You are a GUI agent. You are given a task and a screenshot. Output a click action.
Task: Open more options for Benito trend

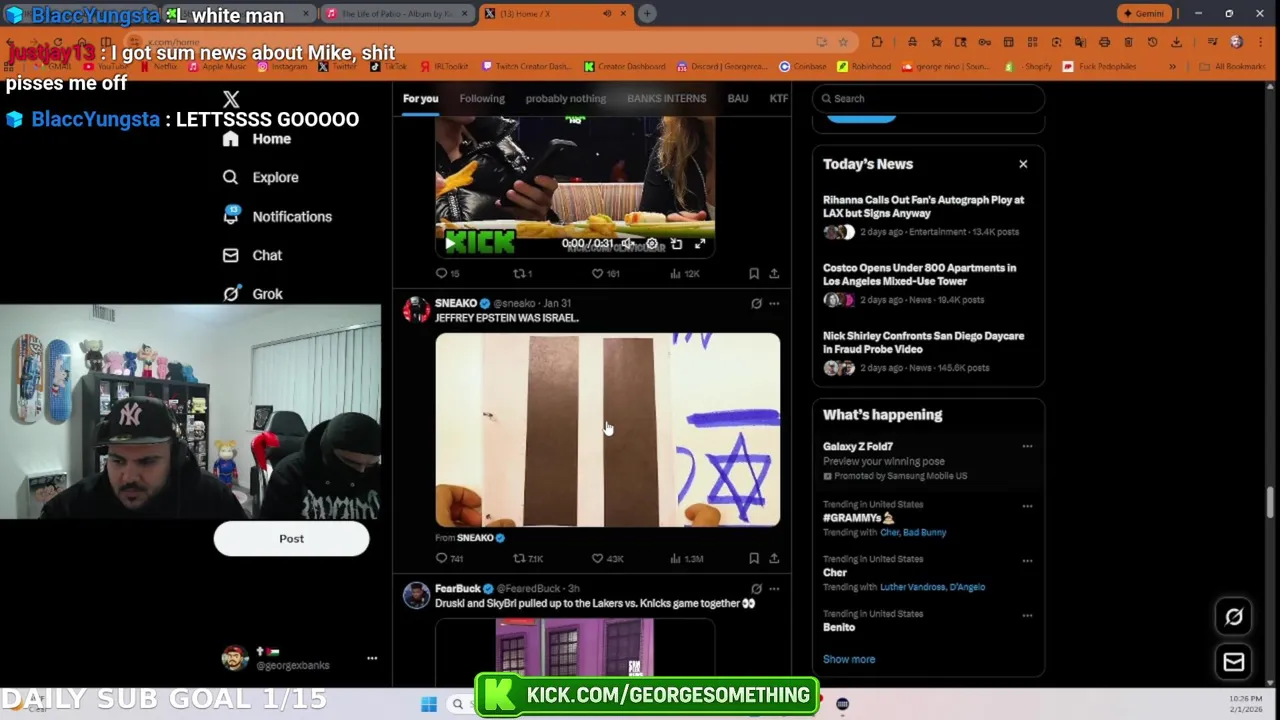(1027, 616)
